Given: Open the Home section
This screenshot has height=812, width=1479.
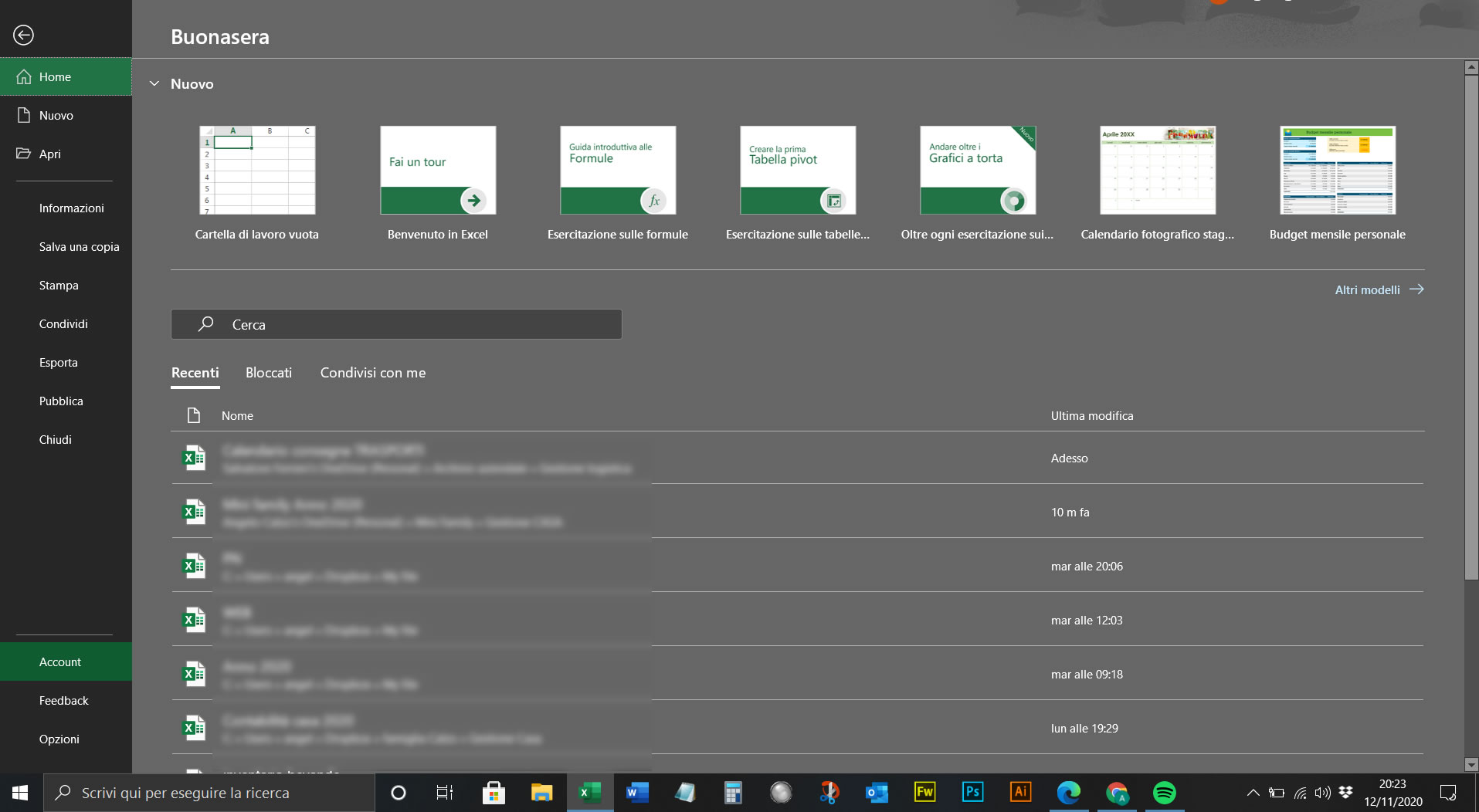Looking at the screenshot, I should click(66, 76).
